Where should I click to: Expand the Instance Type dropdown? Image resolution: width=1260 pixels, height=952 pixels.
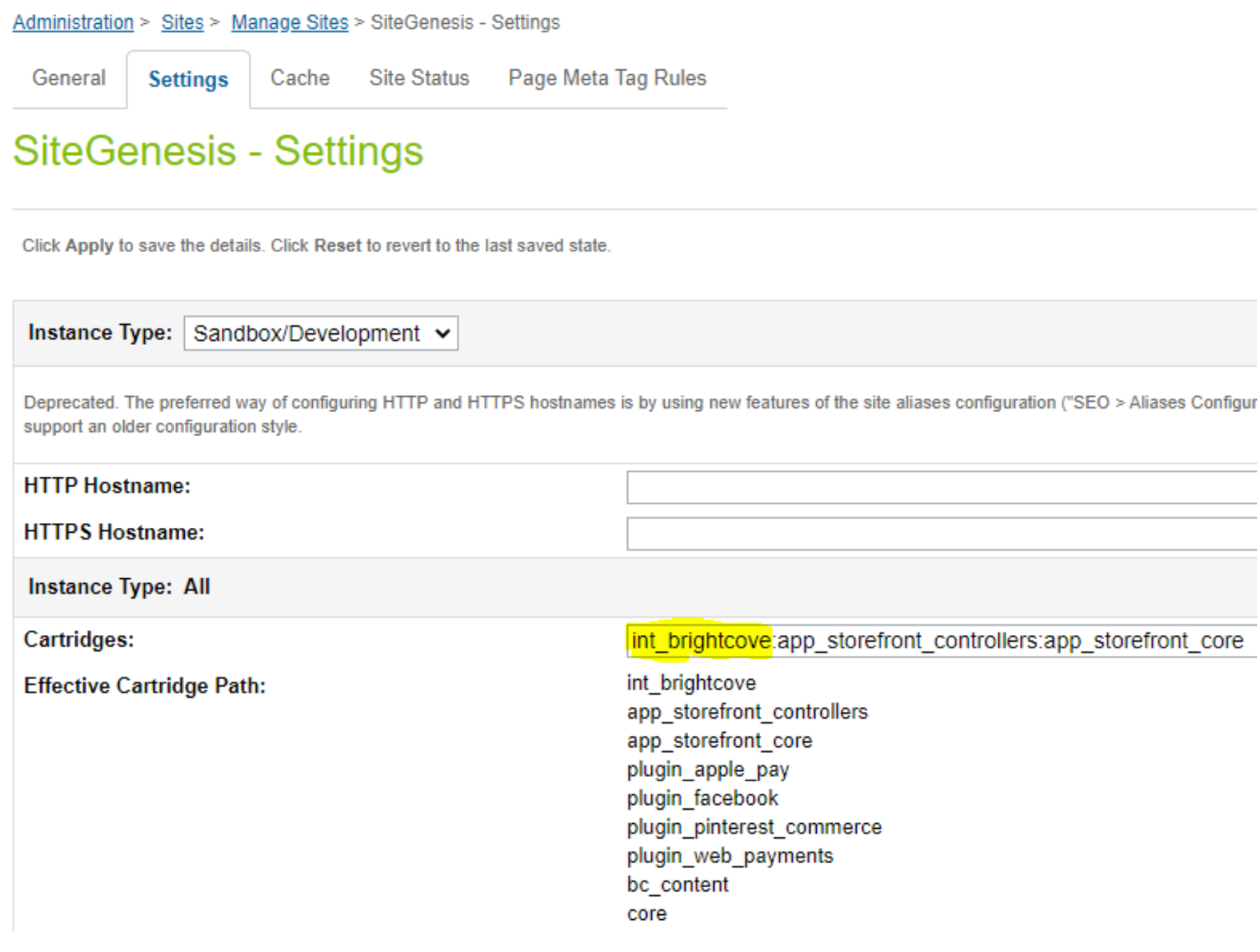pos(321,333)
